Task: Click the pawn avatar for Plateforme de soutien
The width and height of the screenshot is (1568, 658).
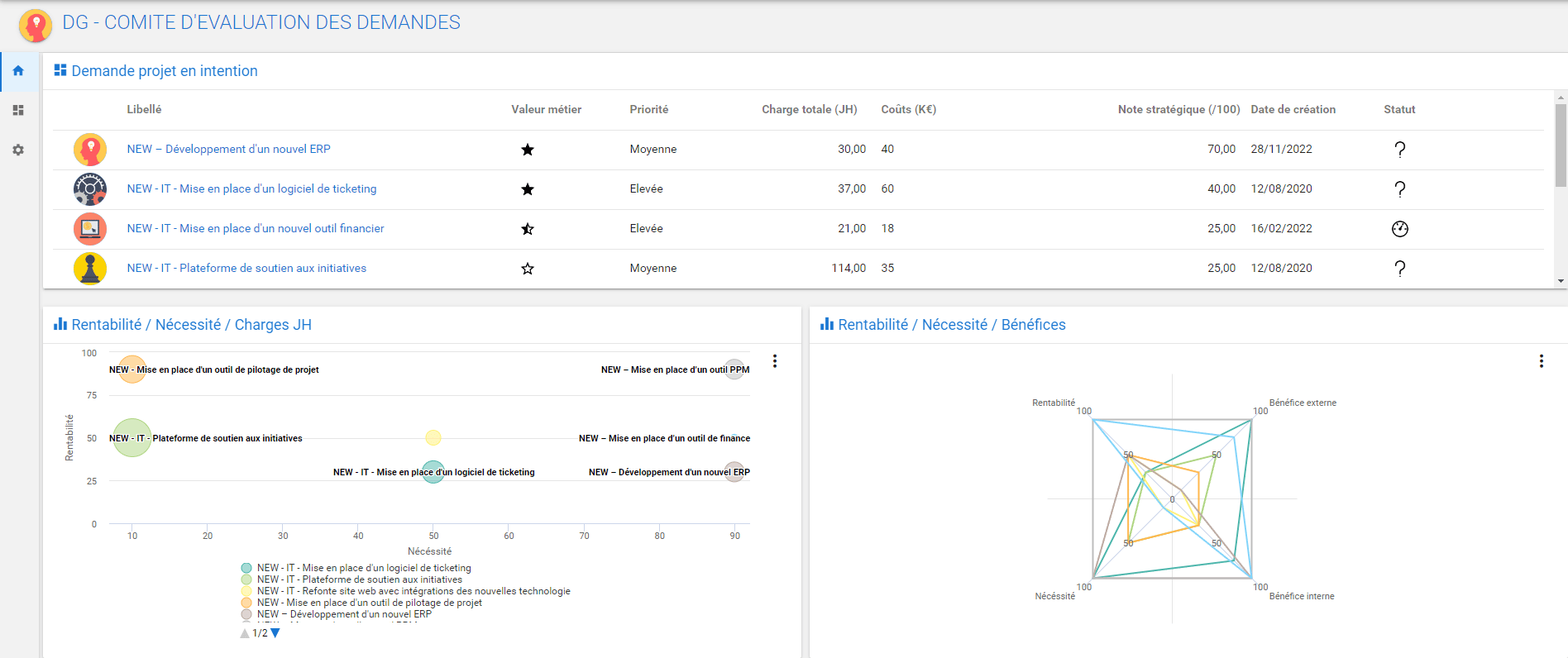Action: [90, 269]
